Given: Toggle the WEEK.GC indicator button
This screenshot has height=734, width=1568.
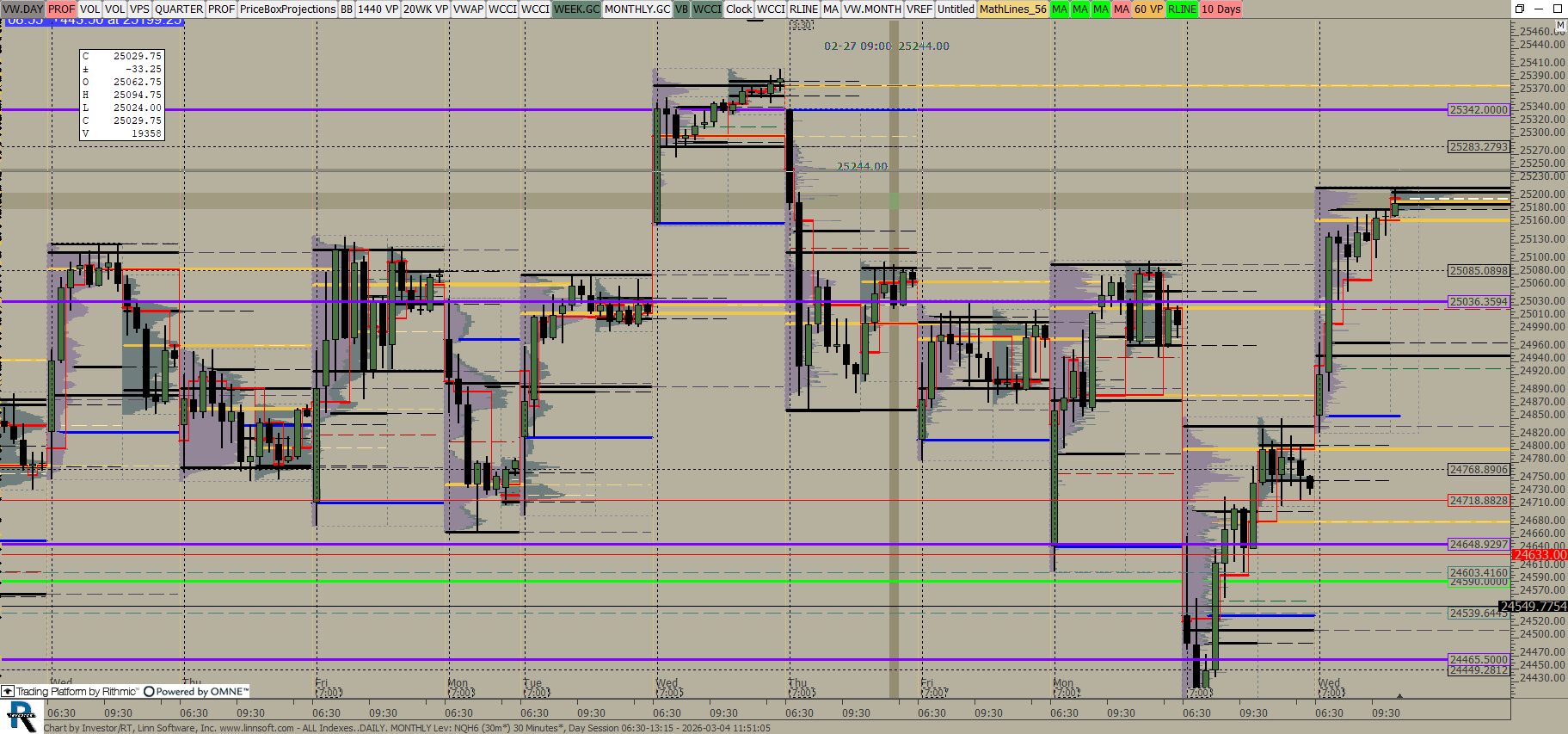Looking at the screenshot, I should point(576,9).
